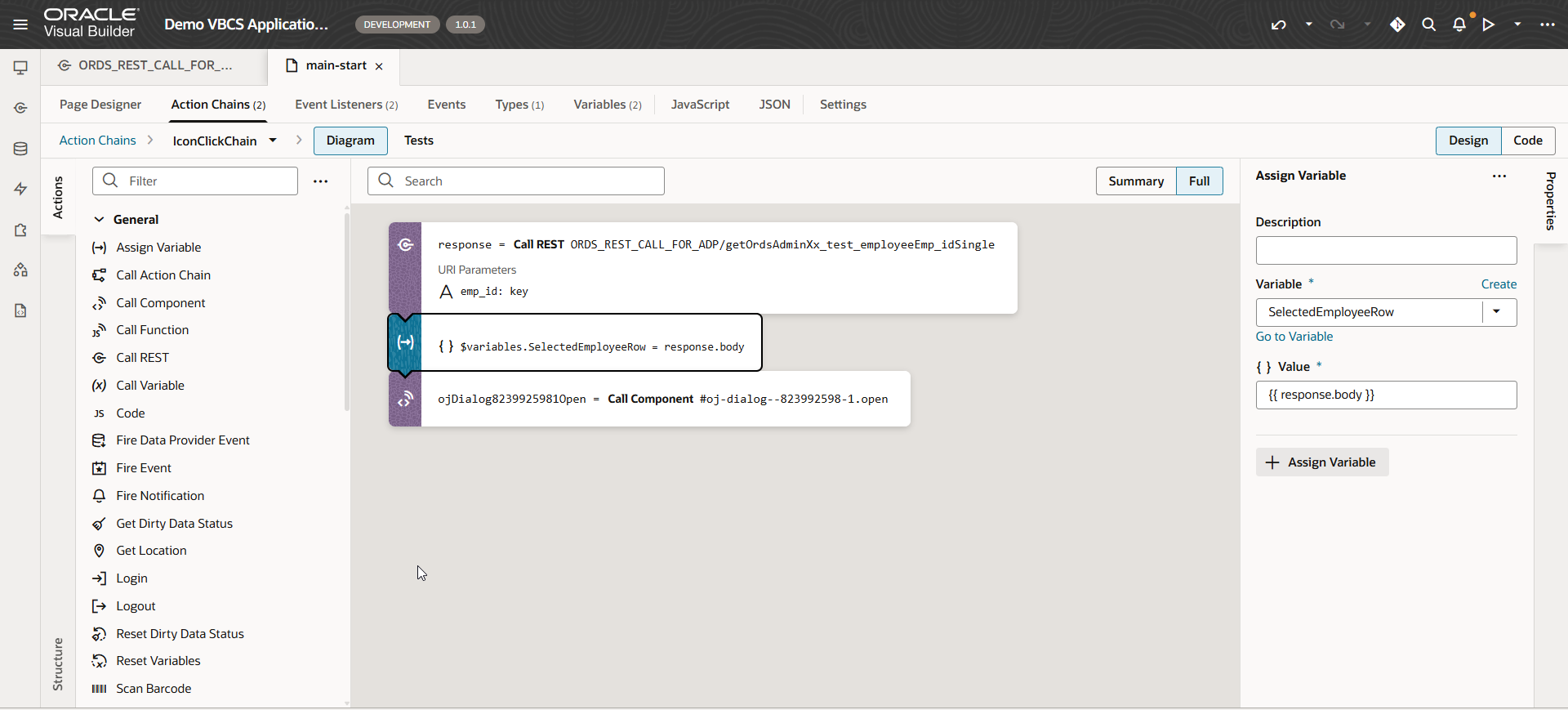Click the header search magnifier icon
The height and width of the screenshot is (710, 1568).
pyautogui.click(x=1428, y=25)
